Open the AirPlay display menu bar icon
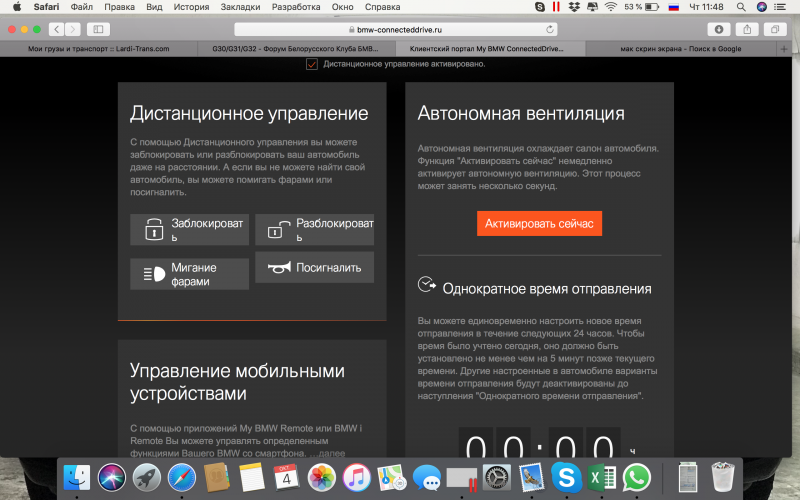Image resolution: width=800 pixels, height=500 pixels. click(x=592, y=7)
